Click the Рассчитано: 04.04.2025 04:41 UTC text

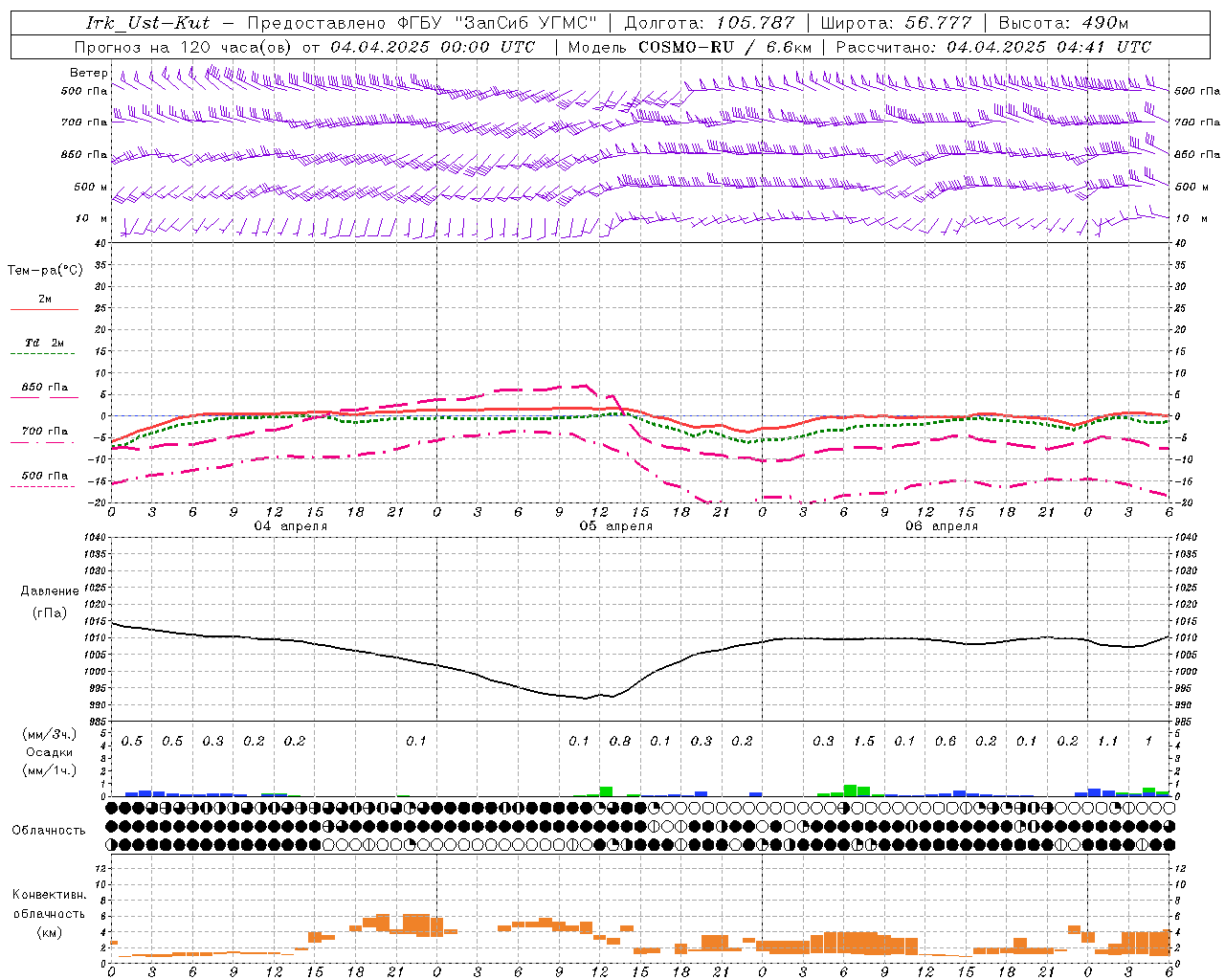[993, 47]
